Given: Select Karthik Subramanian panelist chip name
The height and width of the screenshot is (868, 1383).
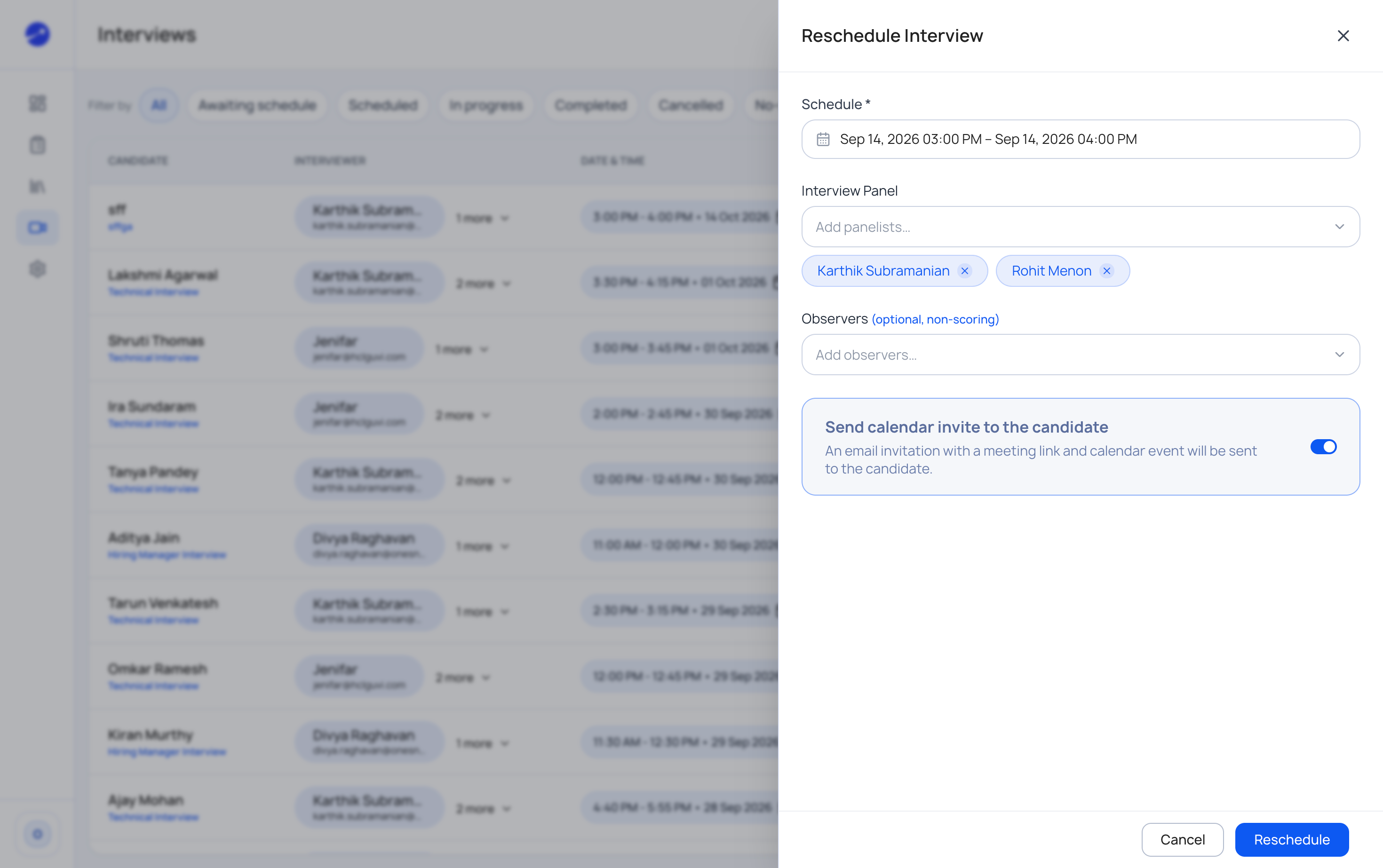Looking at the screenshot, I should point(883,271).
